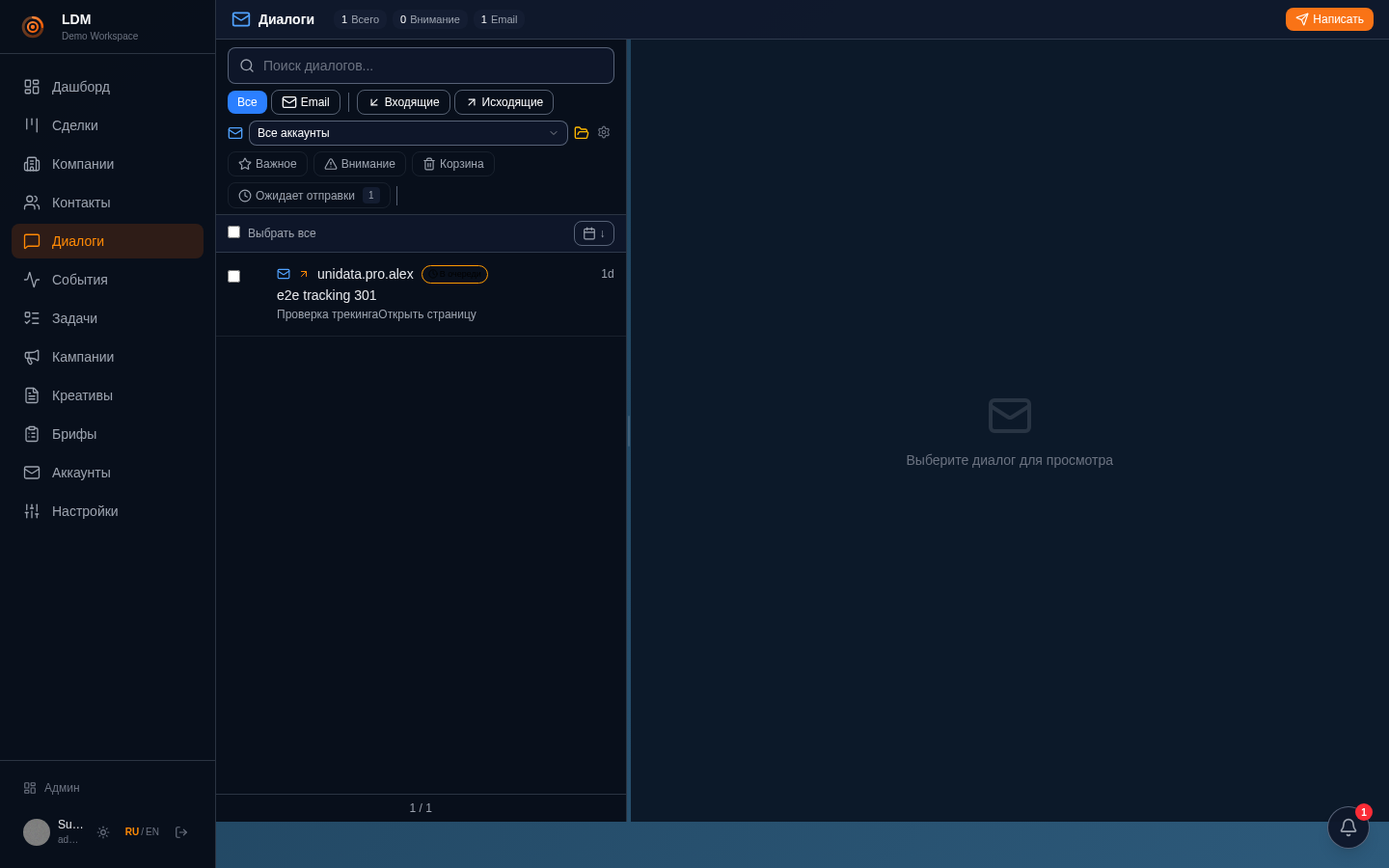Open the Корзина filter
This screenshot has width=1389, height=868.
[x=453, y=164]
